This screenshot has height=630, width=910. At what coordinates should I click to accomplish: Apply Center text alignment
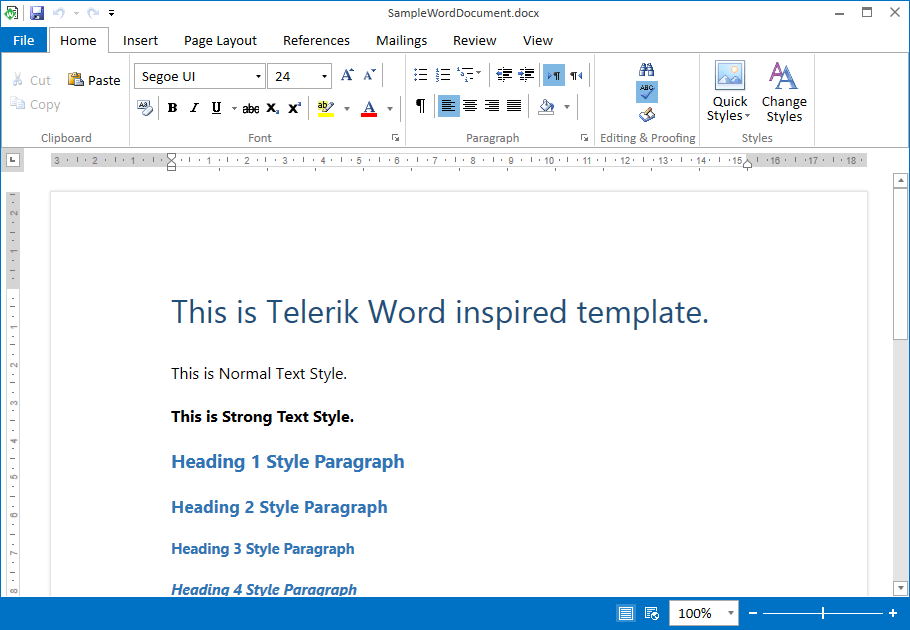pos(469,107)
